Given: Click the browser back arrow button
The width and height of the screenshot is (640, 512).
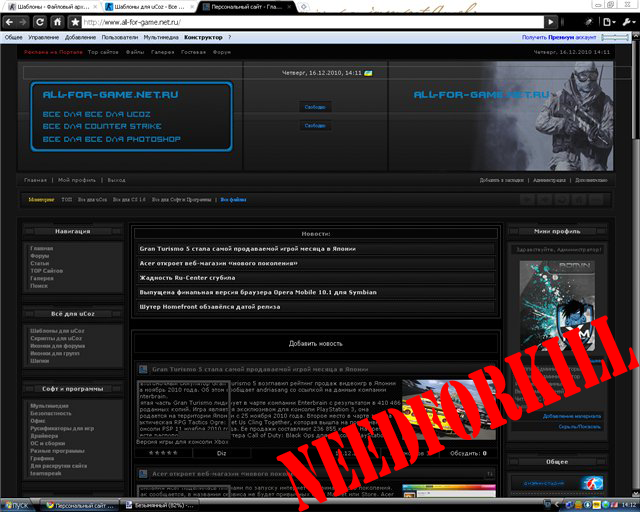Looking at the screenshot, I should [x=9, y=21].
